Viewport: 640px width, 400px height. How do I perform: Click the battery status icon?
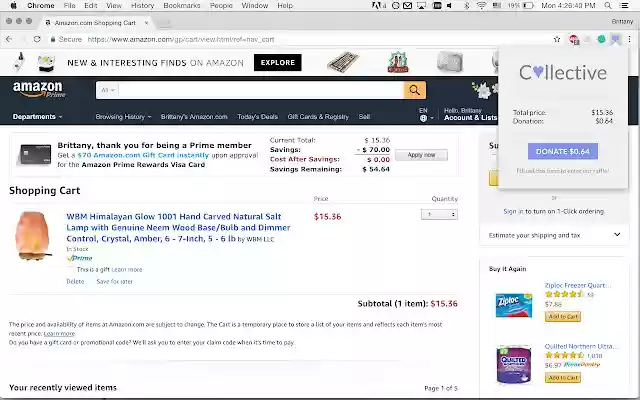pos(528,6)
